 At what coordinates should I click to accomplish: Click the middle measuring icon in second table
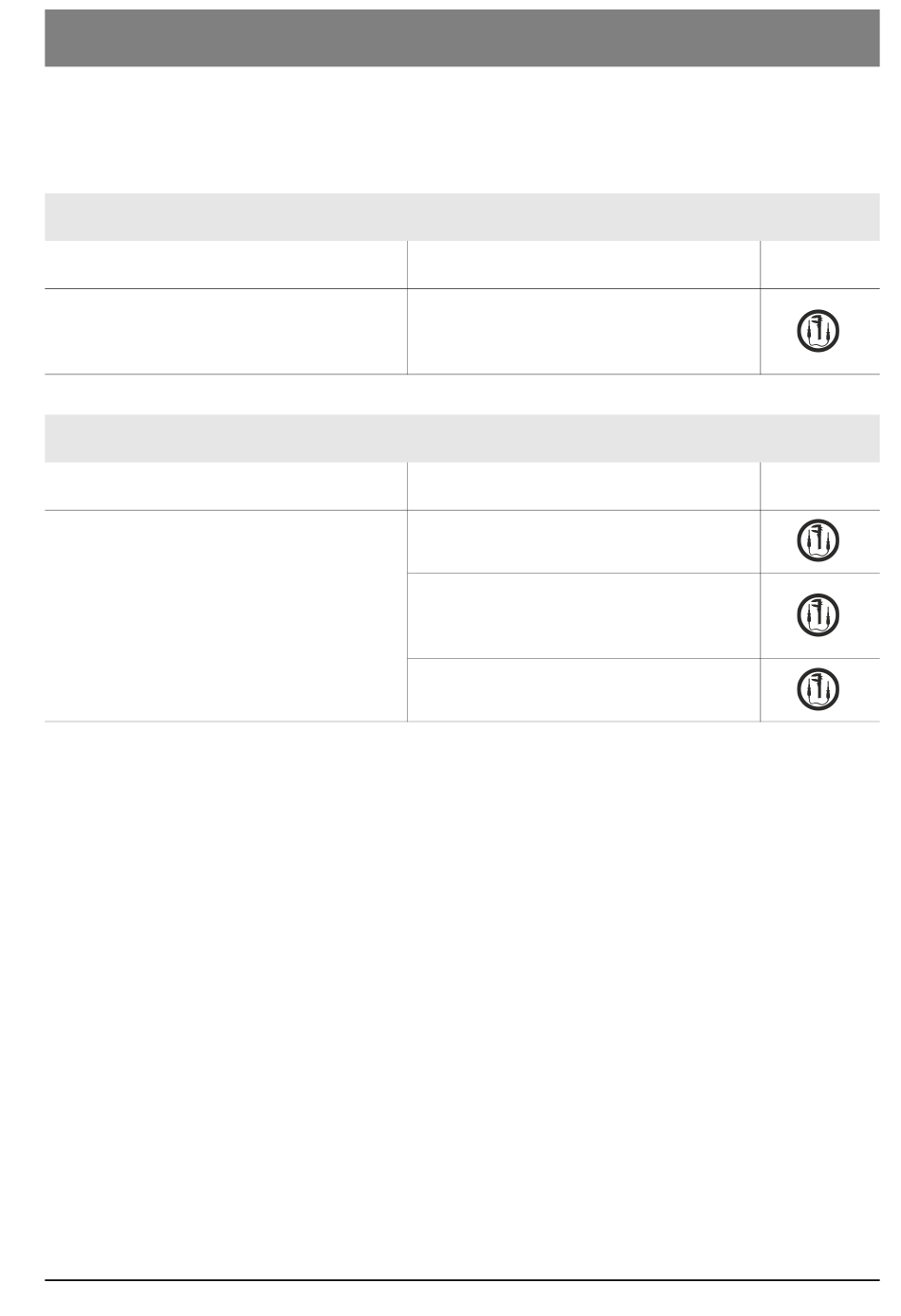tap(818, 615)
